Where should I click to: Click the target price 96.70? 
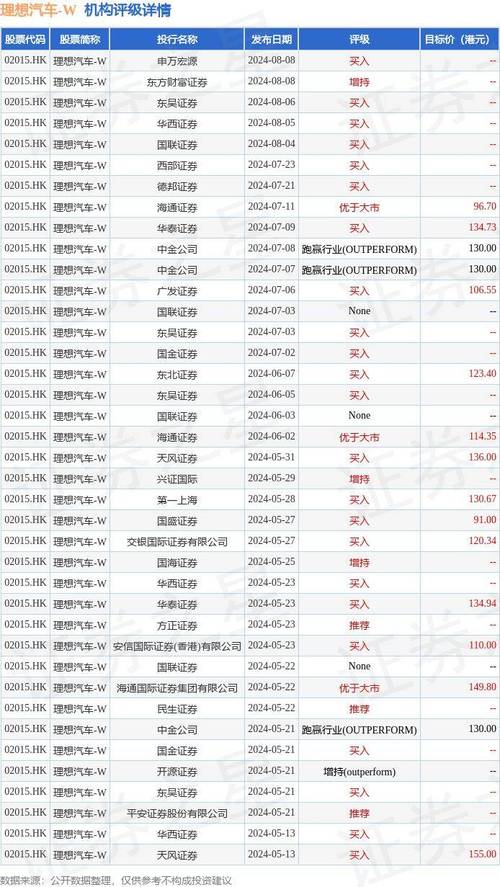(485, 206)
